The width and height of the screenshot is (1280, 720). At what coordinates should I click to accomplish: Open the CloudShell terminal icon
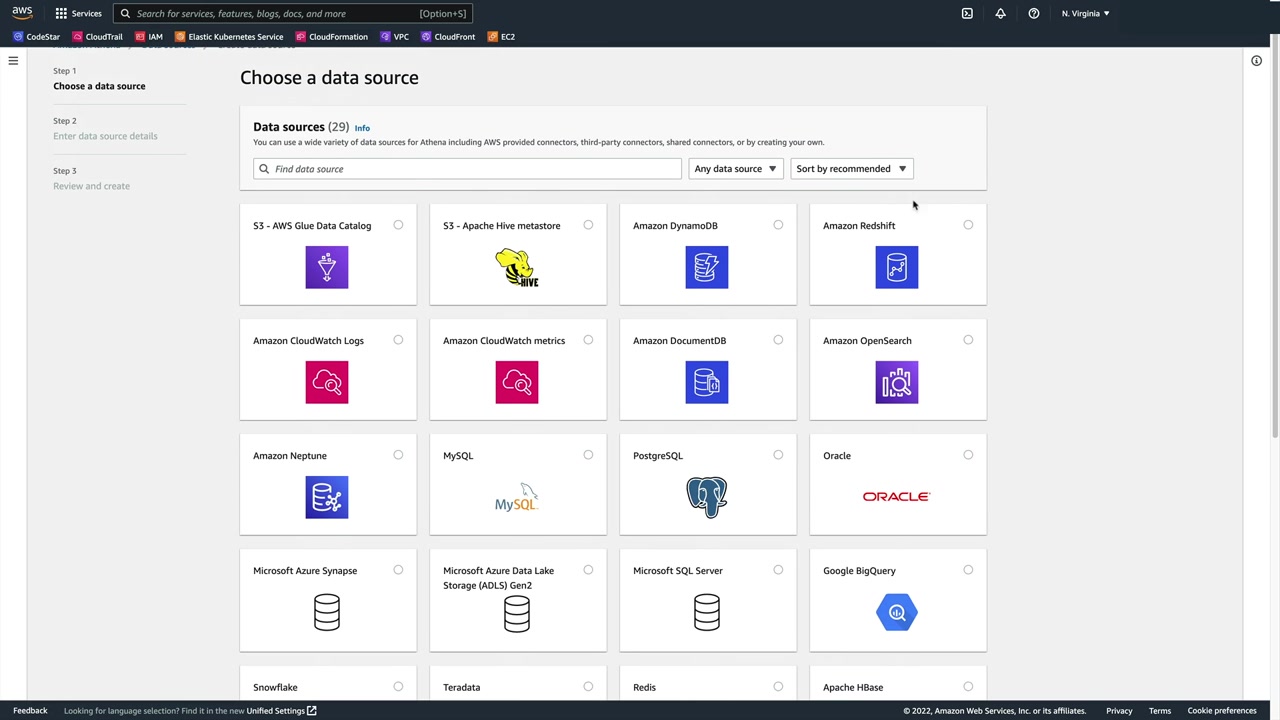pos(967,14)
